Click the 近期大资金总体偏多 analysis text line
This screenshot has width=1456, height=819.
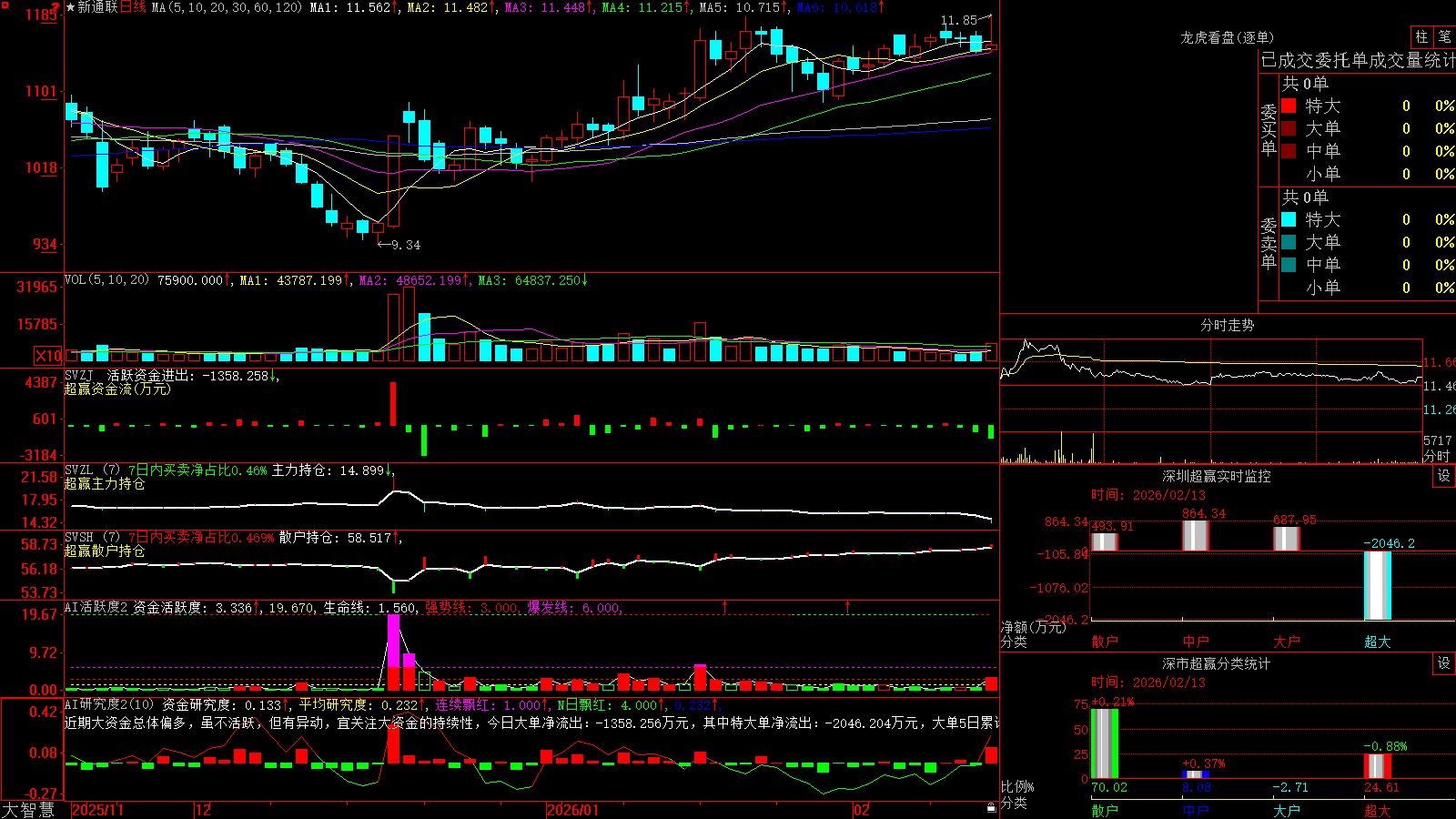[532, 723]
